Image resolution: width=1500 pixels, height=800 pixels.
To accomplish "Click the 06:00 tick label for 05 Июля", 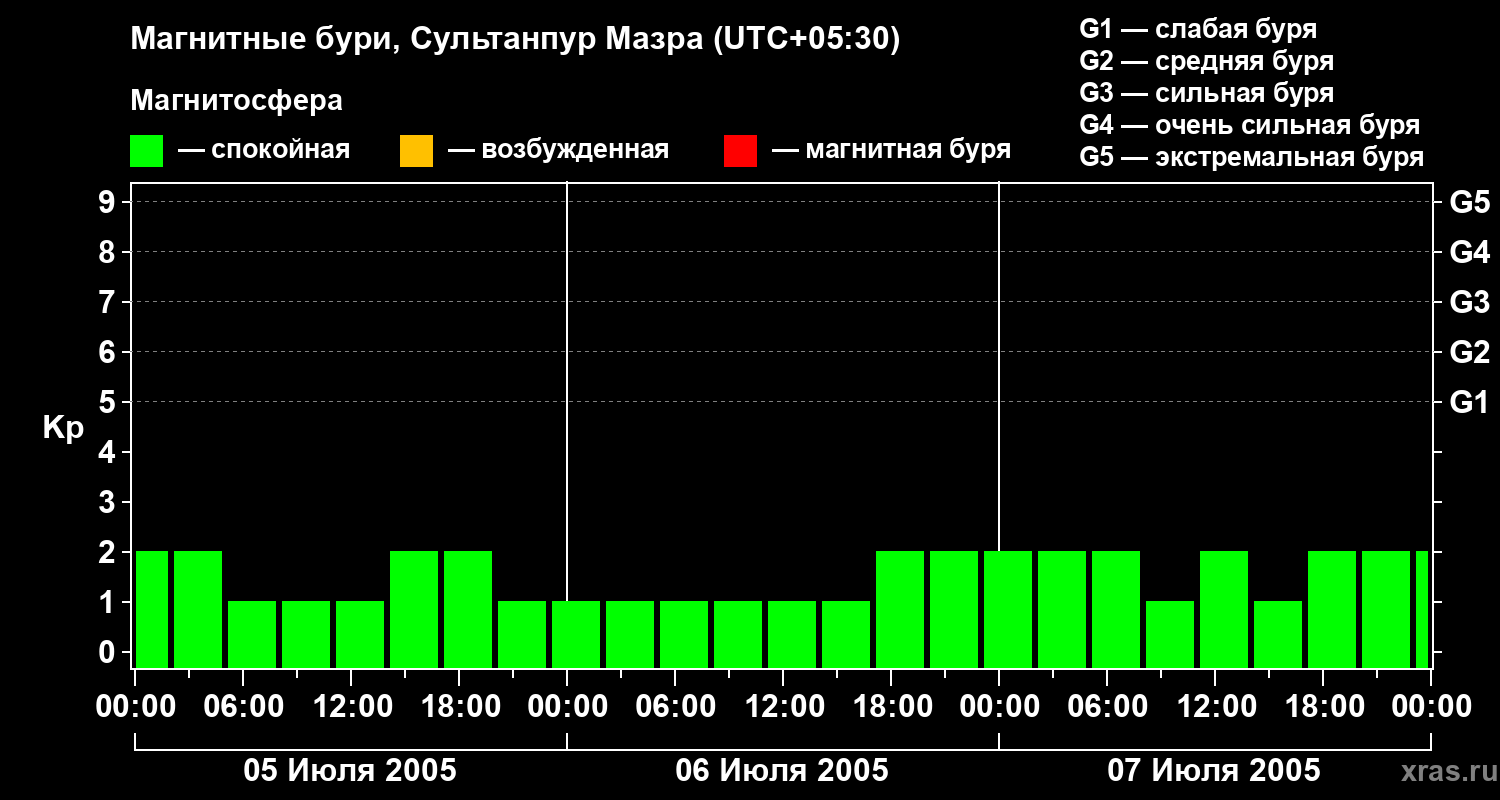I will point(243,707).
